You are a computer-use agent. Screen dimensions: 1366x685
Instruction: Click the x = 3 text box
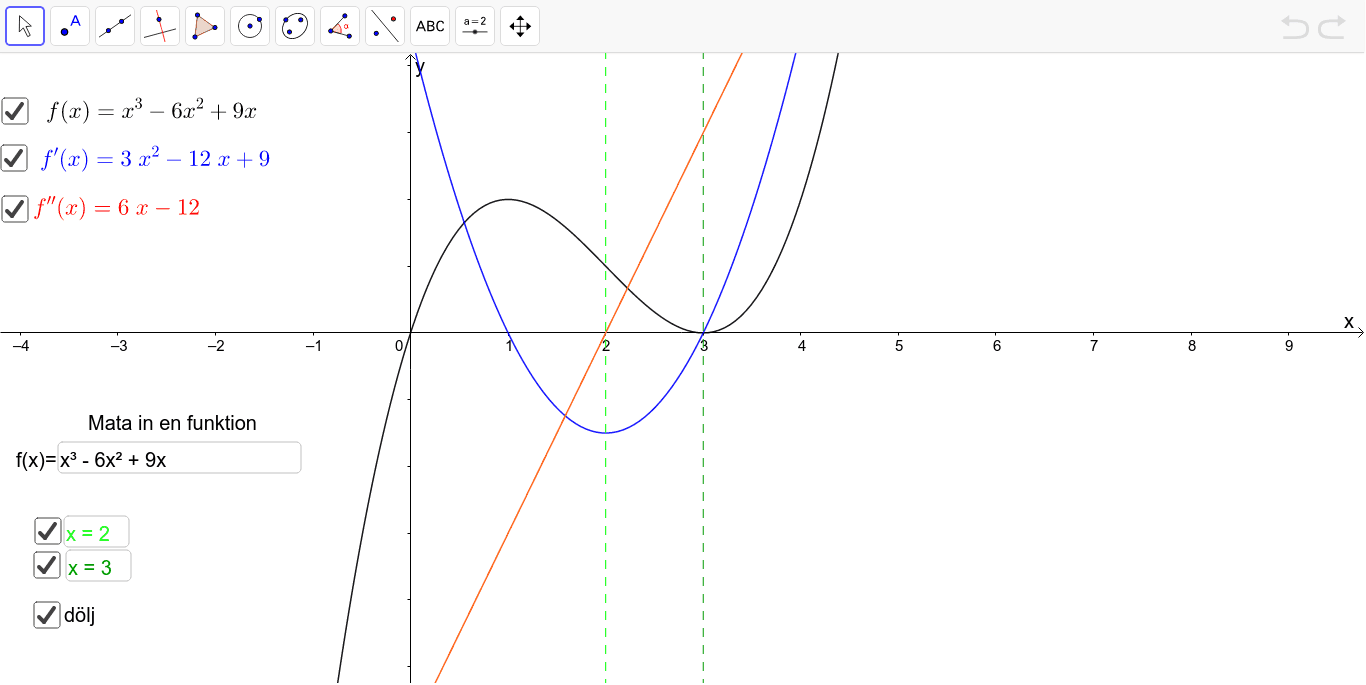(x=98, y=566)
